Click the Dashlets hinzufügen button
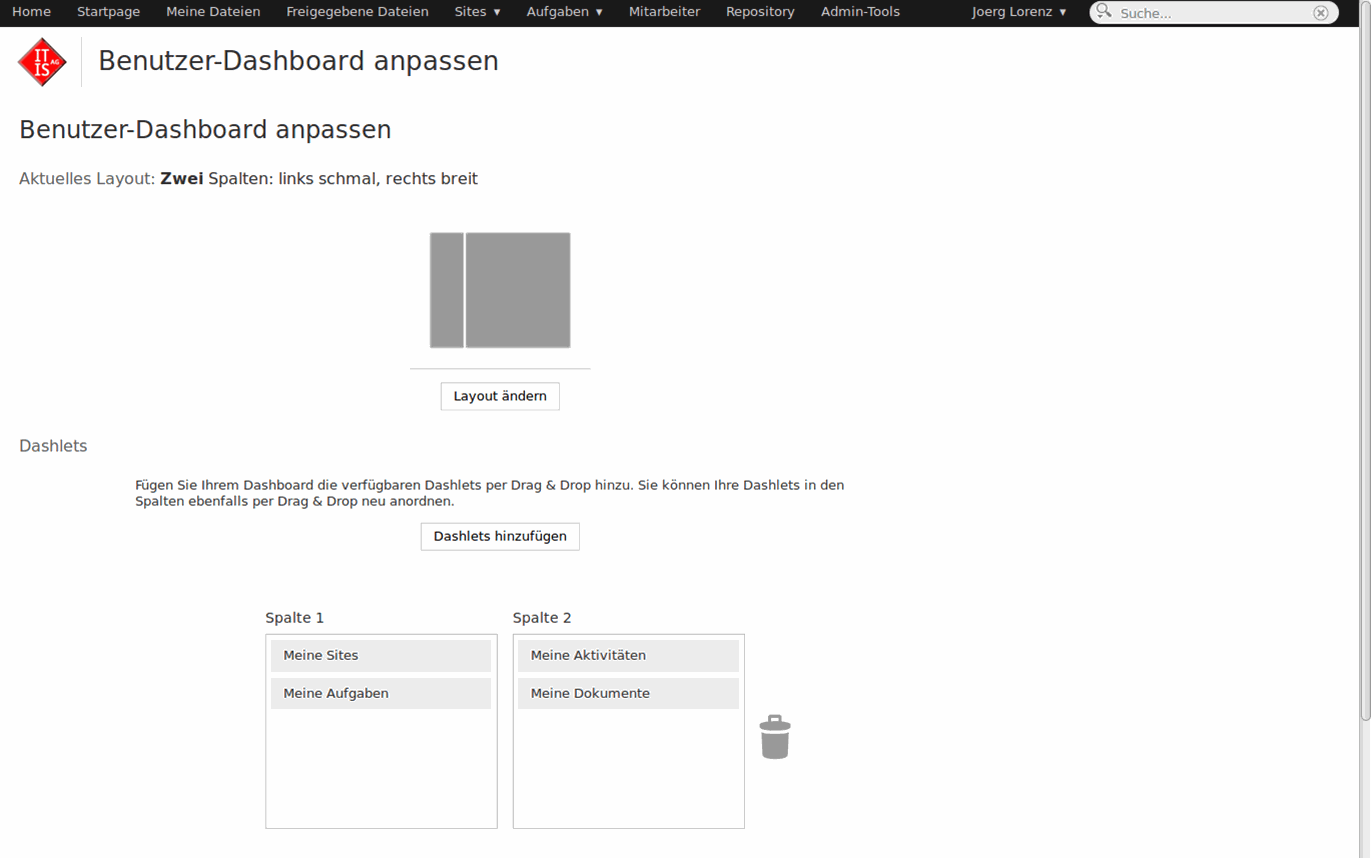Image resolution: width=1371 pixels, height=858 pixels. pos(500,536)
